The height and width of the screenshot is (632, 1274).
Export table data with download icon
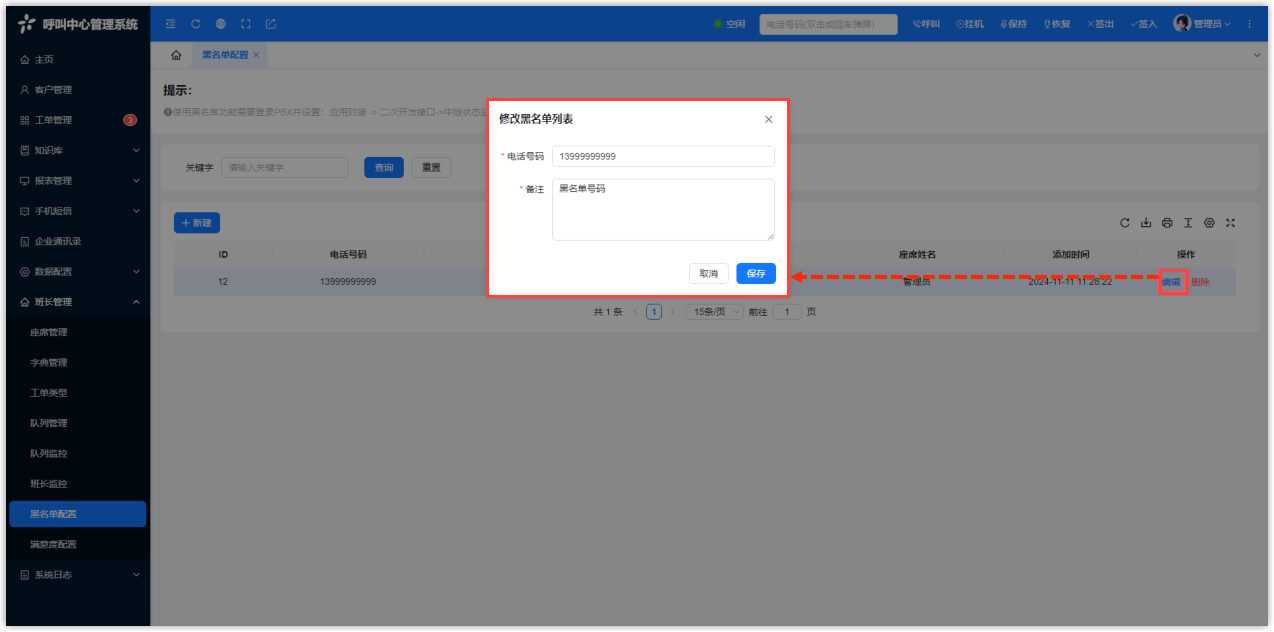[x=1146, y=223]
